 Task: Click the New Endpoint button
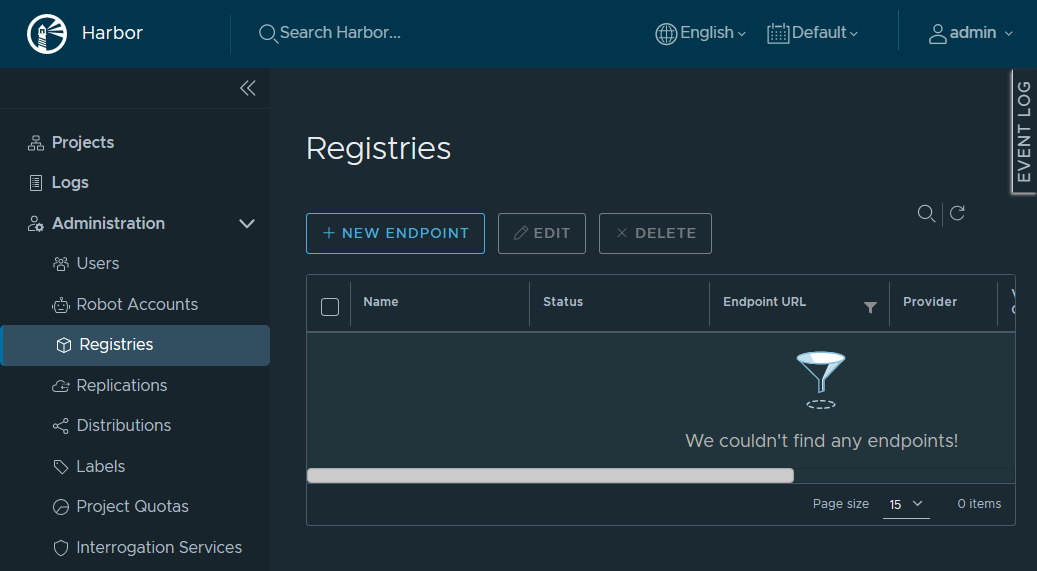[395, 233]
